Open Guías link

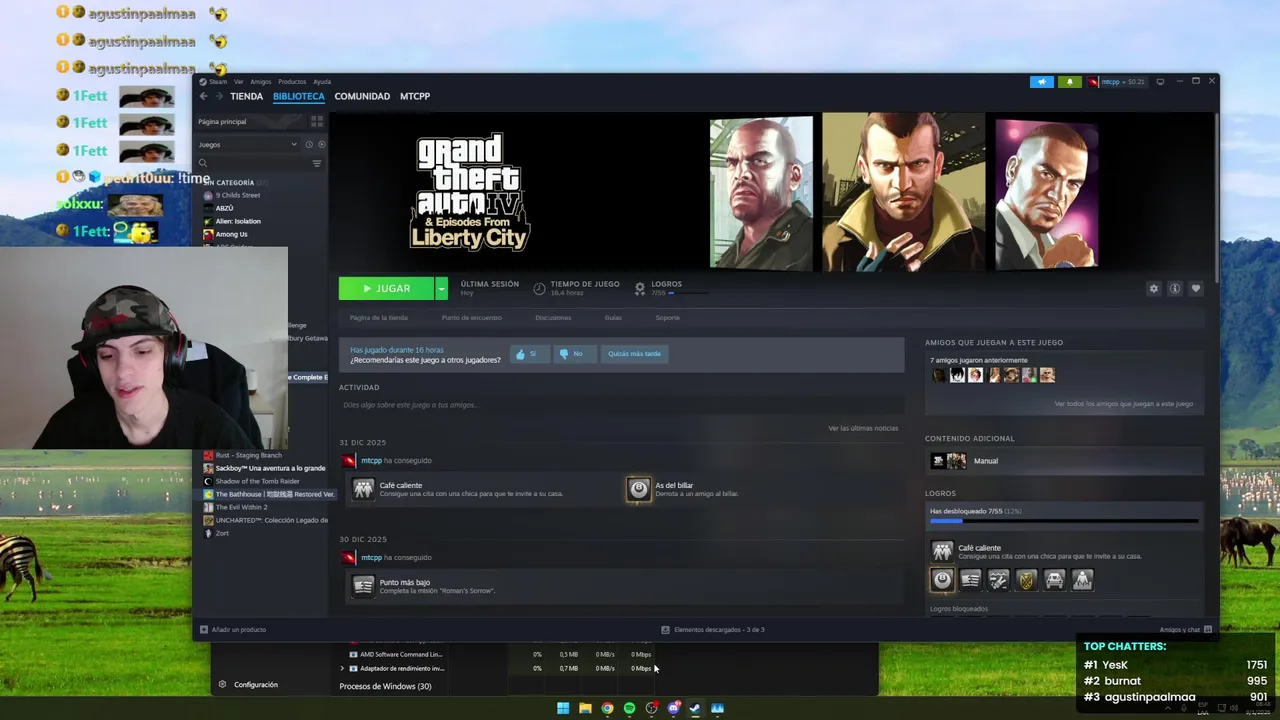pyautogui.click(x=613, y=318)
